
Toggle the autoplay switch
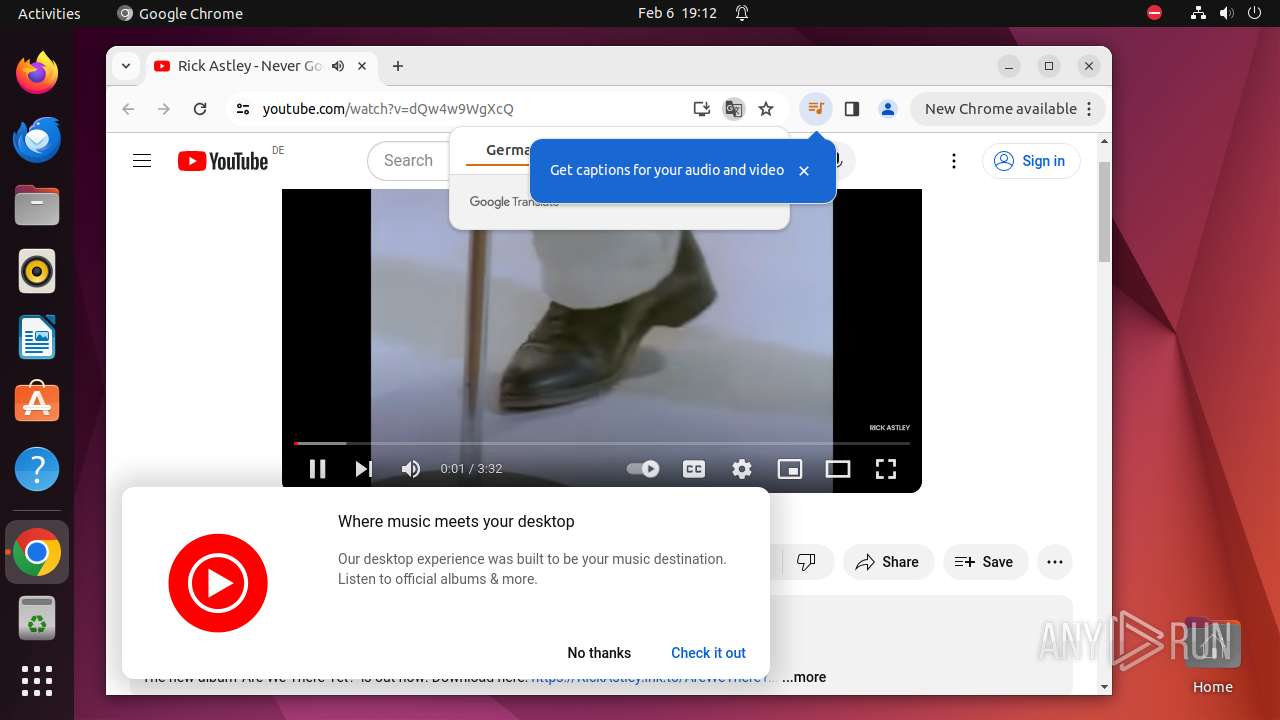point(642,469)
